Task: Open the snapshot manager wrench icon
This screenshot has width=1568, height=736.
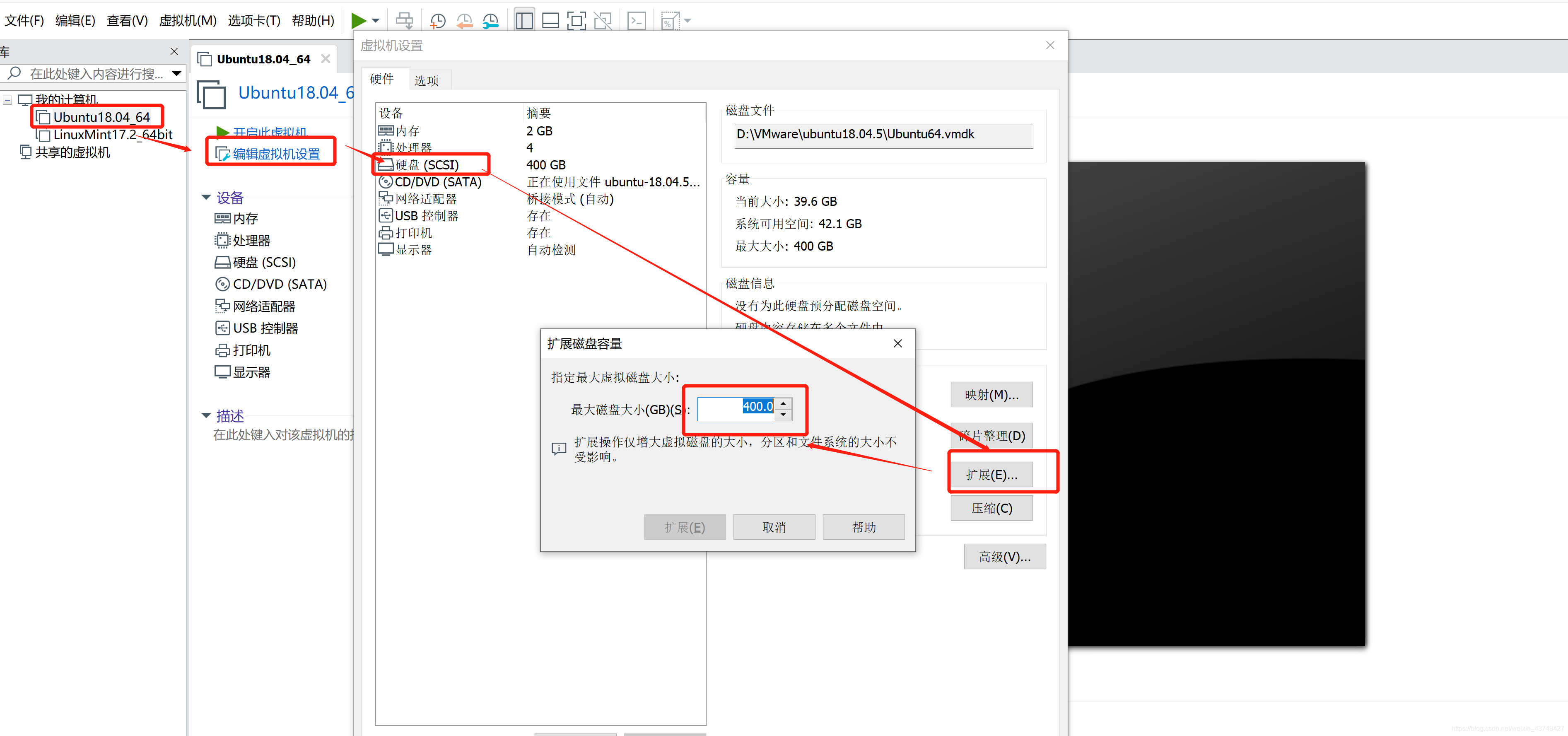Action: 491,21
